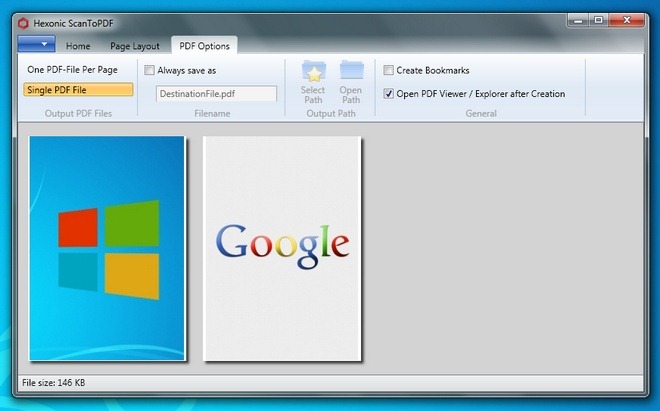This screenshot has height=411, width=660.
Task: Switch to the Page Layout tab
Action: [x=135, y=46]
